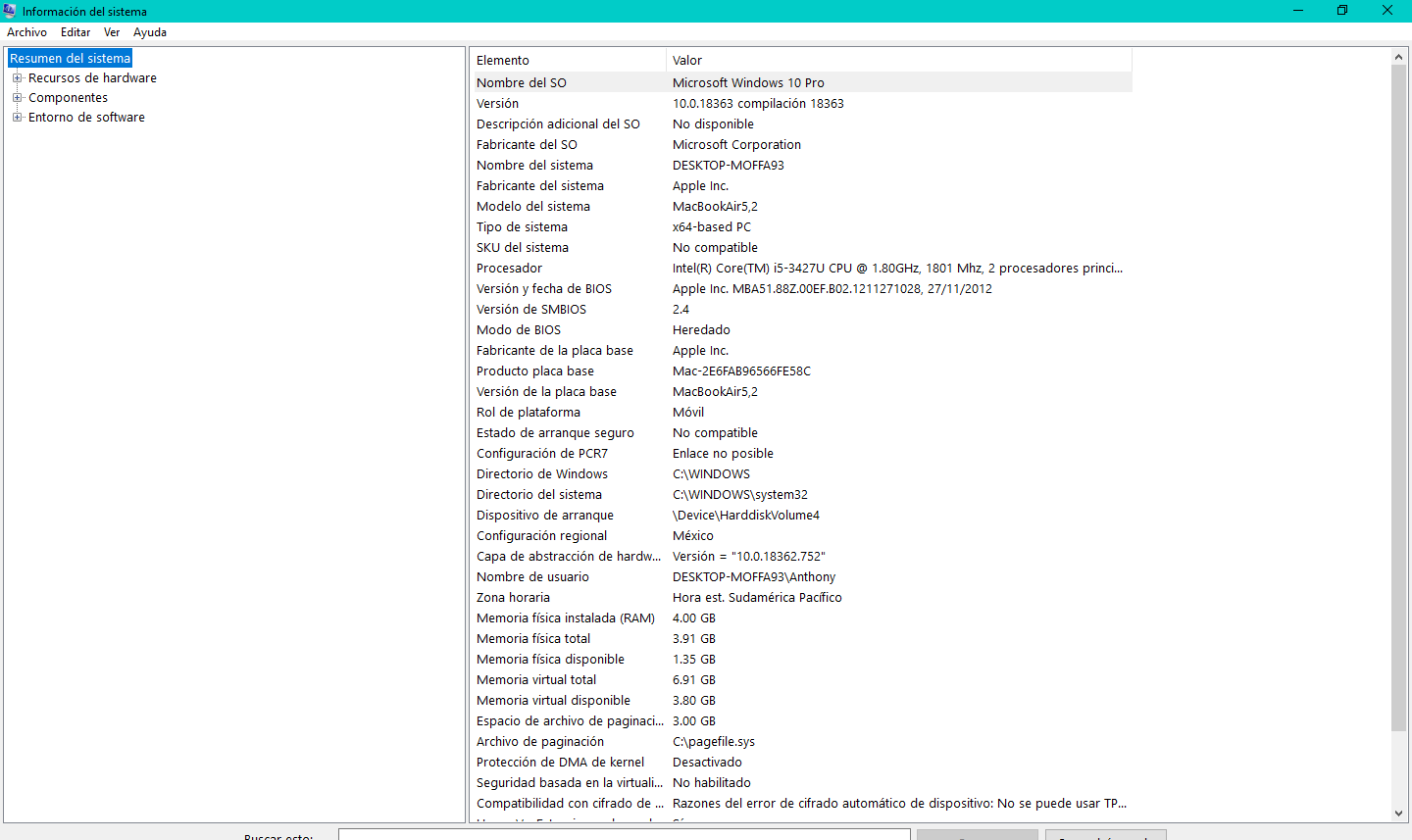Click scrollbar up arrow in details pane
The width and height of the screenshot is (1412, 840).
point(1399,57)
